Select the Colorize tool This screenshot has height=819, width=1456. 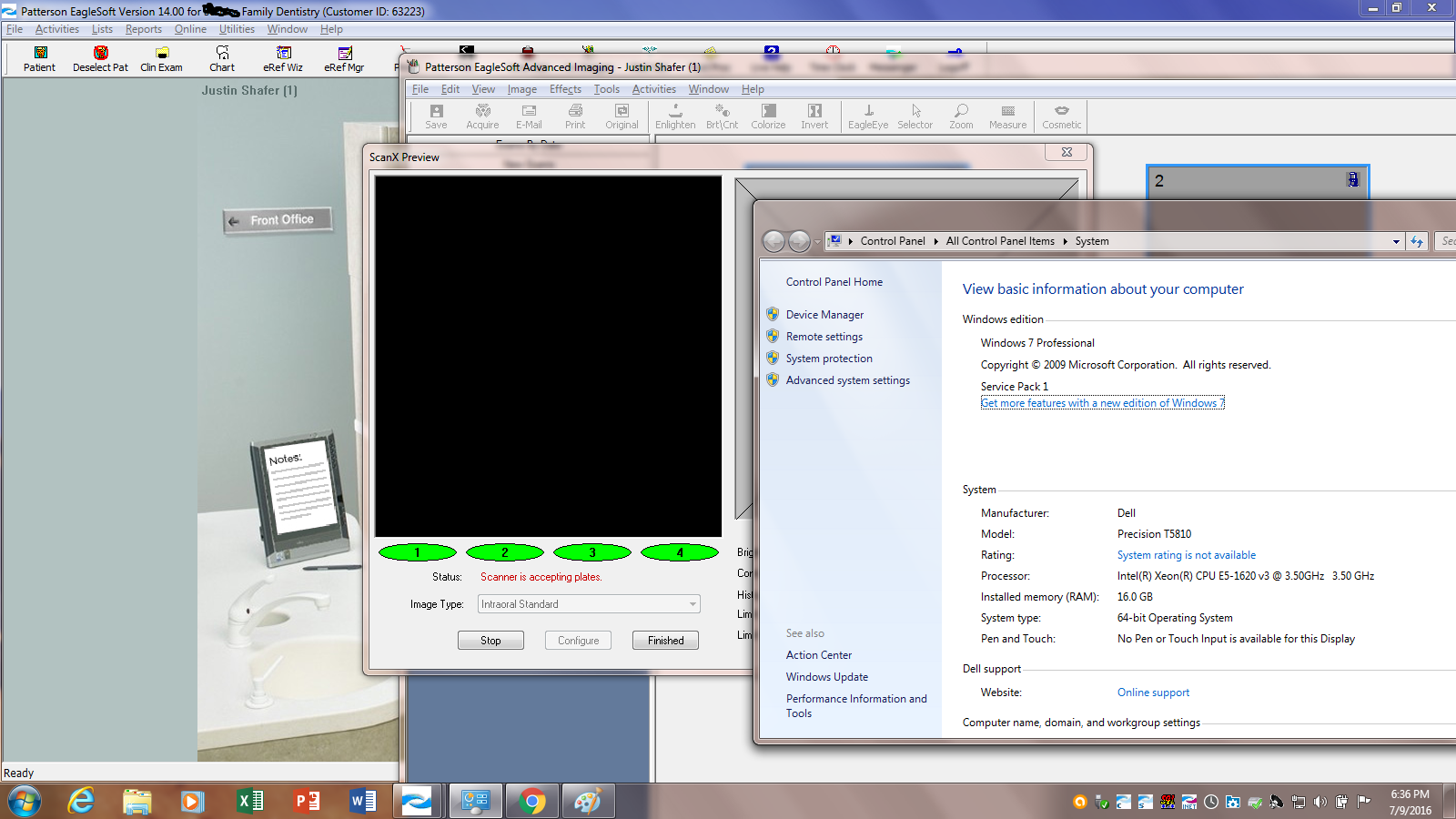[x=768, y=116]
